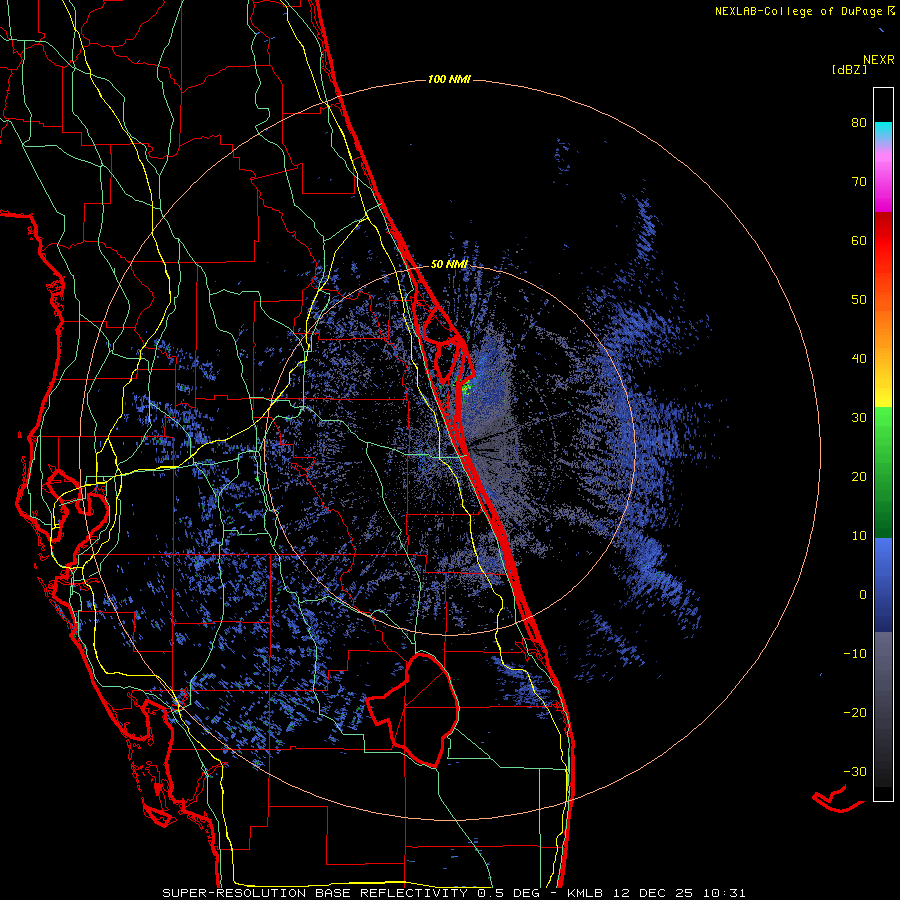Click the 30 value on the dBZ scale

(859, 418)
